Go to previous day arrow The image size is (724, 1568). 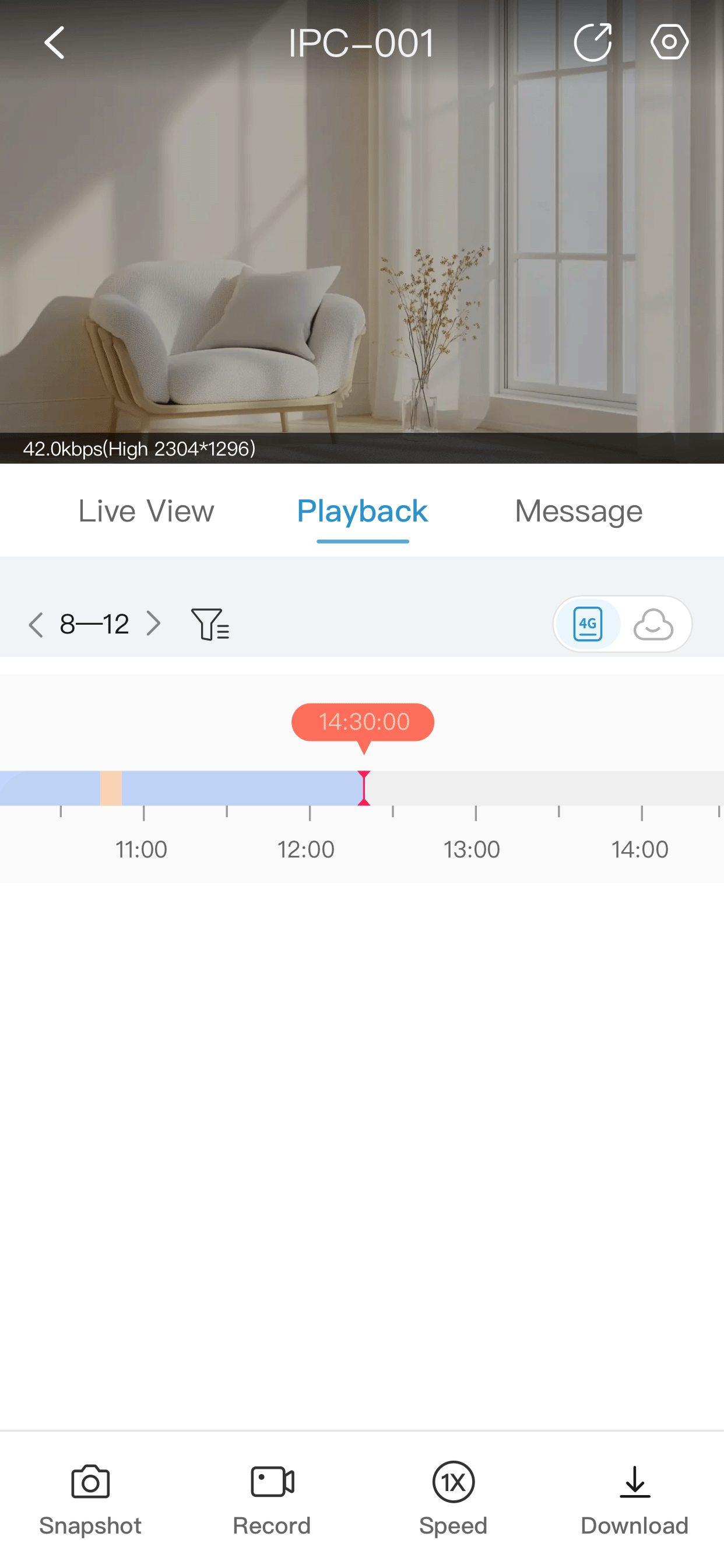[x=36, y=624]
